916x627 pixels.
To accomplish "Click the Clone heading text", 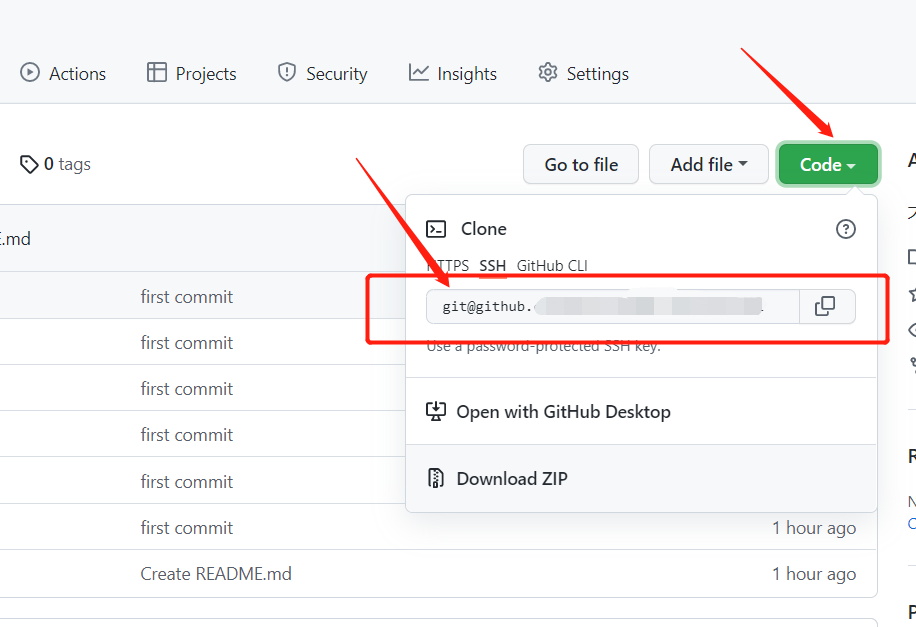I will click(x=484, y=229).
